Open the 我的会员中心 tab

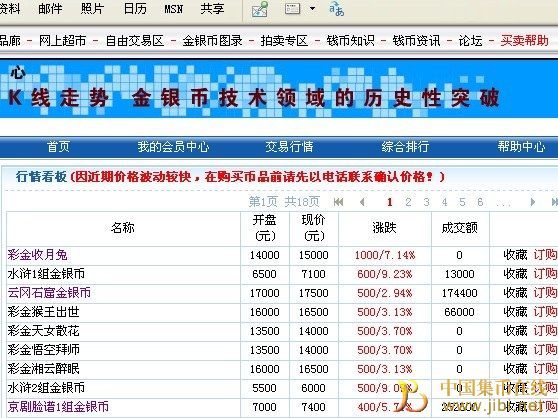pos(173,147)
